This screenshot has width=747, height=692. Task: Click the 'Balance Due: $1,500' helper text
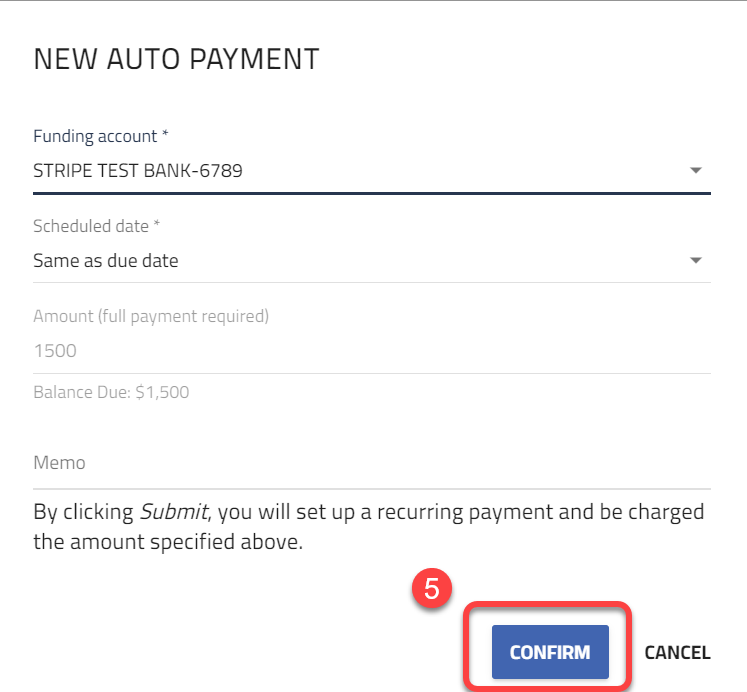click(x=111, y=392)
